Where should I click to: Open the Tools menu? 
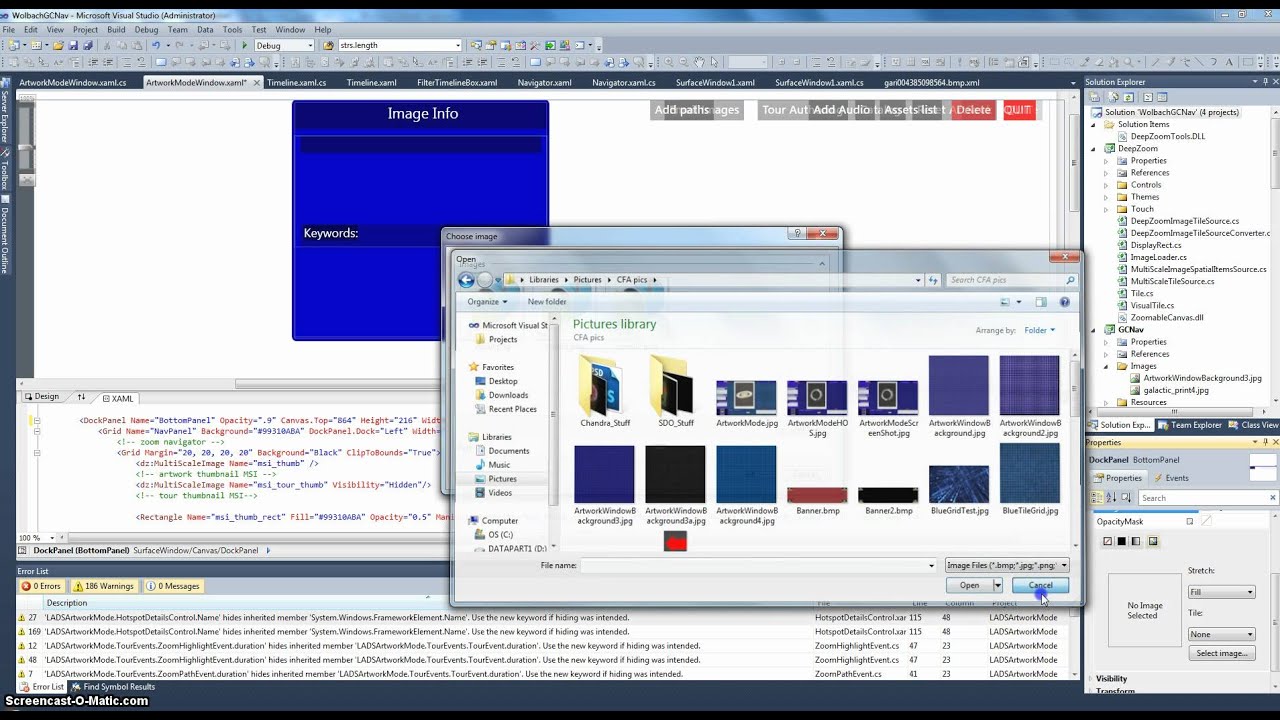(232, 30)
